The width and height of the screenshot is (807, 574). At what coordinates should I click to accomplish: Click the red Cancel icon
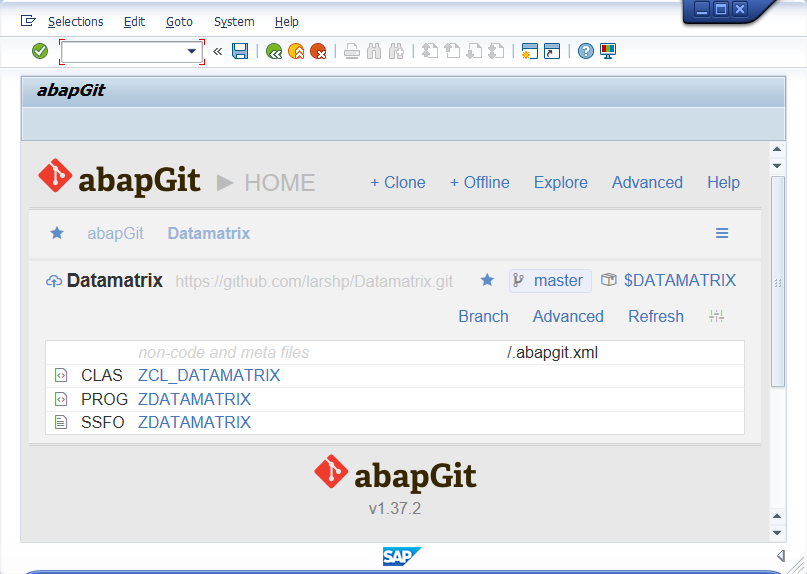(x=318, y=51)
